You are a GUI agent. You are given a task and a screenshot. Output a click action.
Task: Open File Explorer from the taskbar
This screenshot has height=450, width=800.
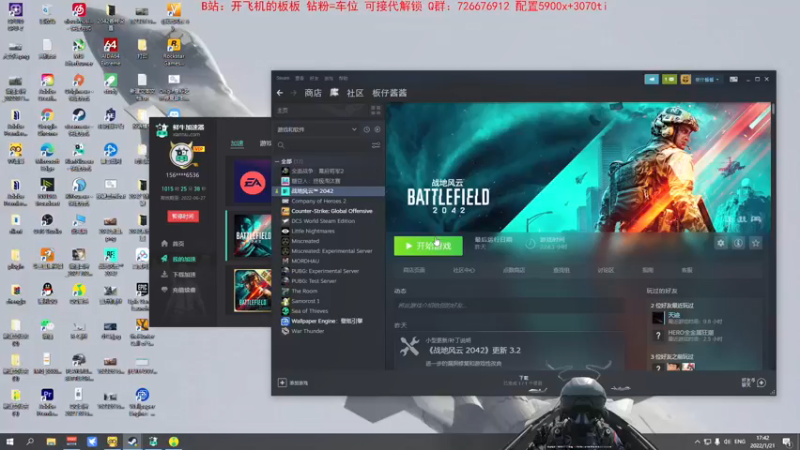coord(51,441)
